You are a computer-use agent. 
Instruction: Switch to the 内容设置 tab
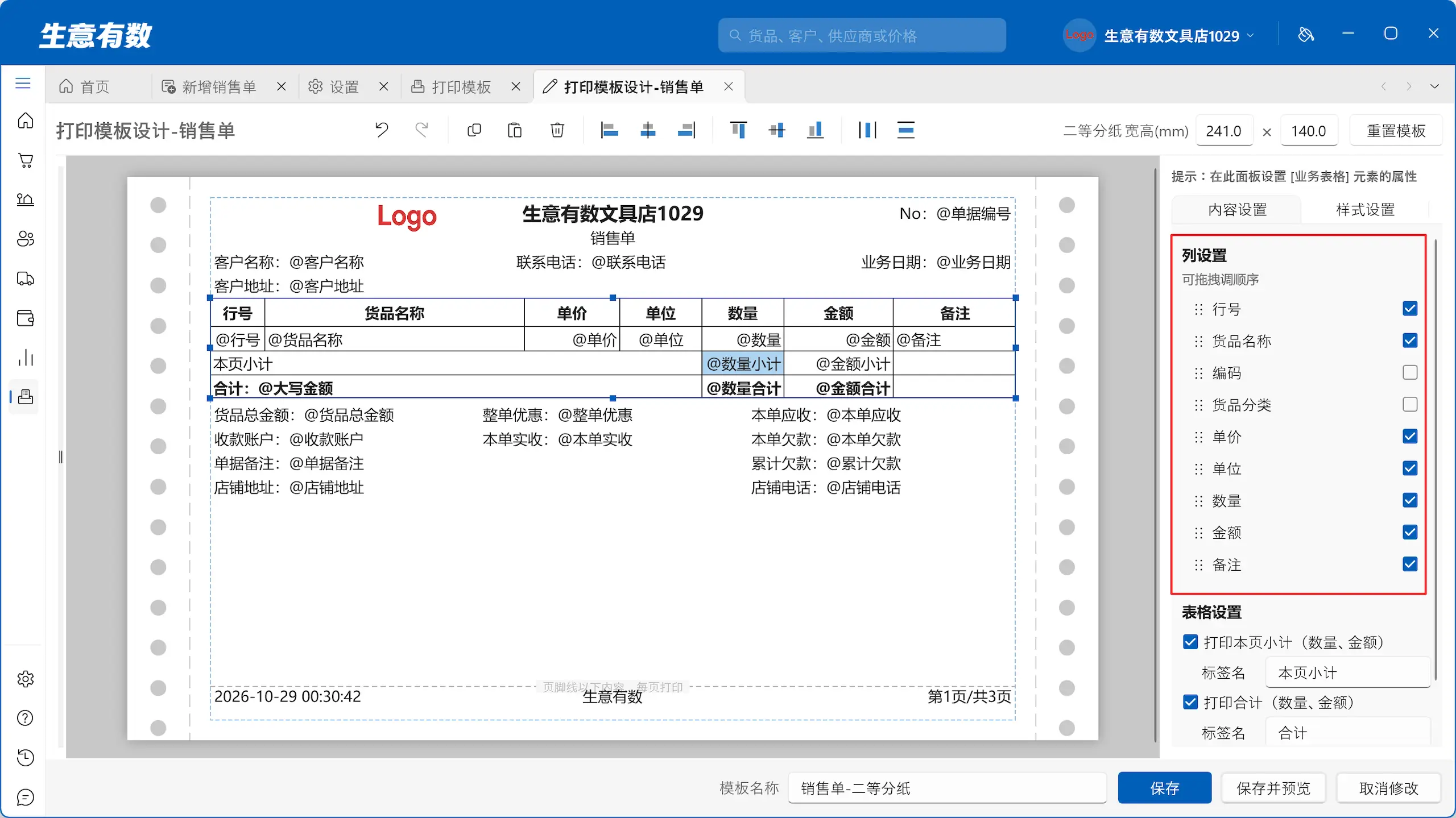click(x=1237, y=209)
